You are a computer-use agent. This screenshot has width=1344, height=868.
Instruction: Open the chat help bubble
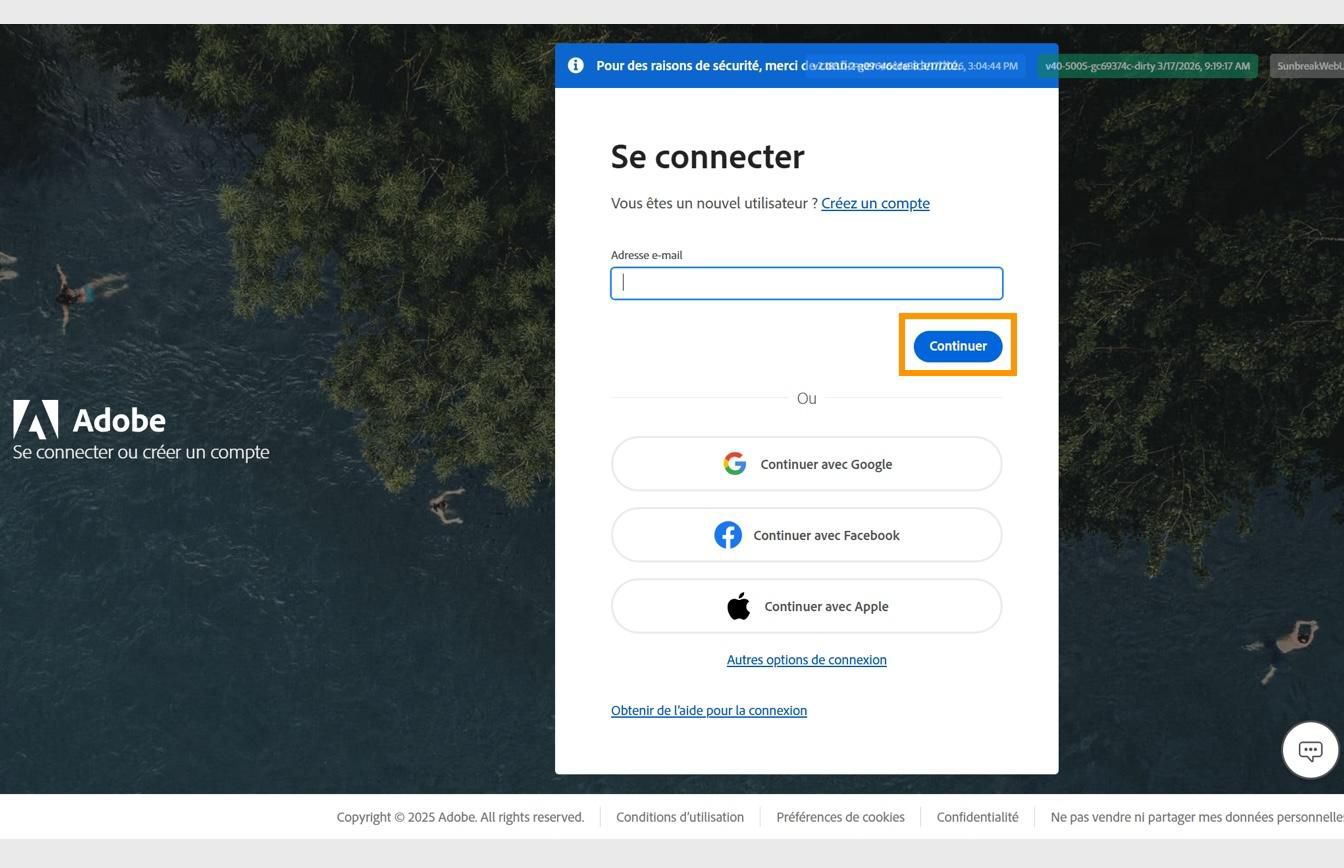tap(1310, 749)
